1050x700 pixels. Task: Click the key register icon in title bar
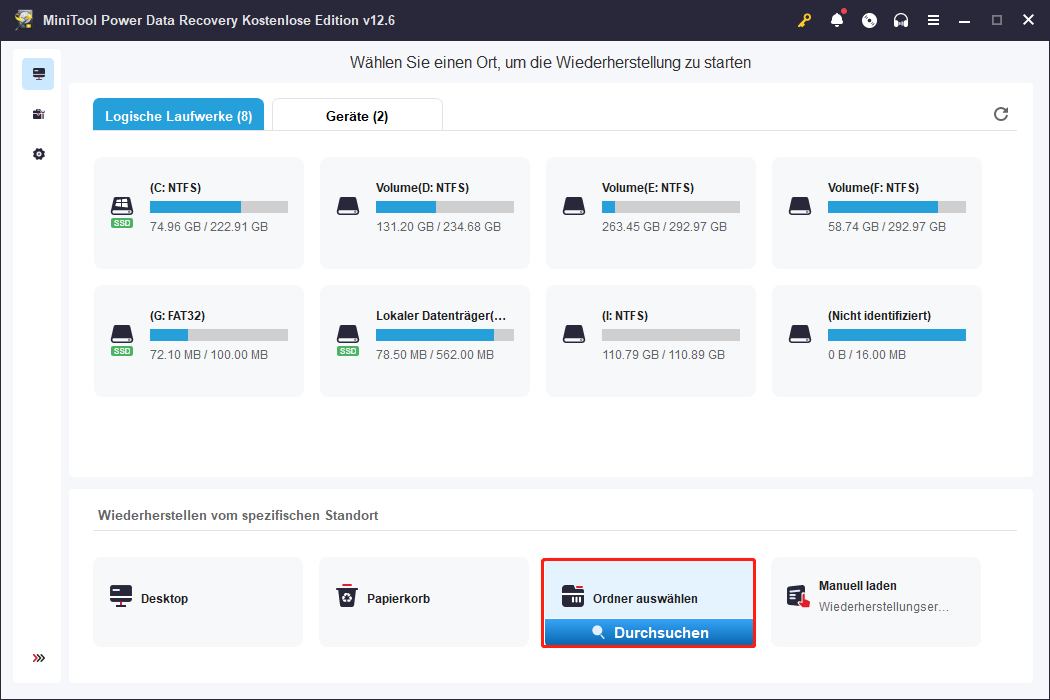tap(804, 20)
